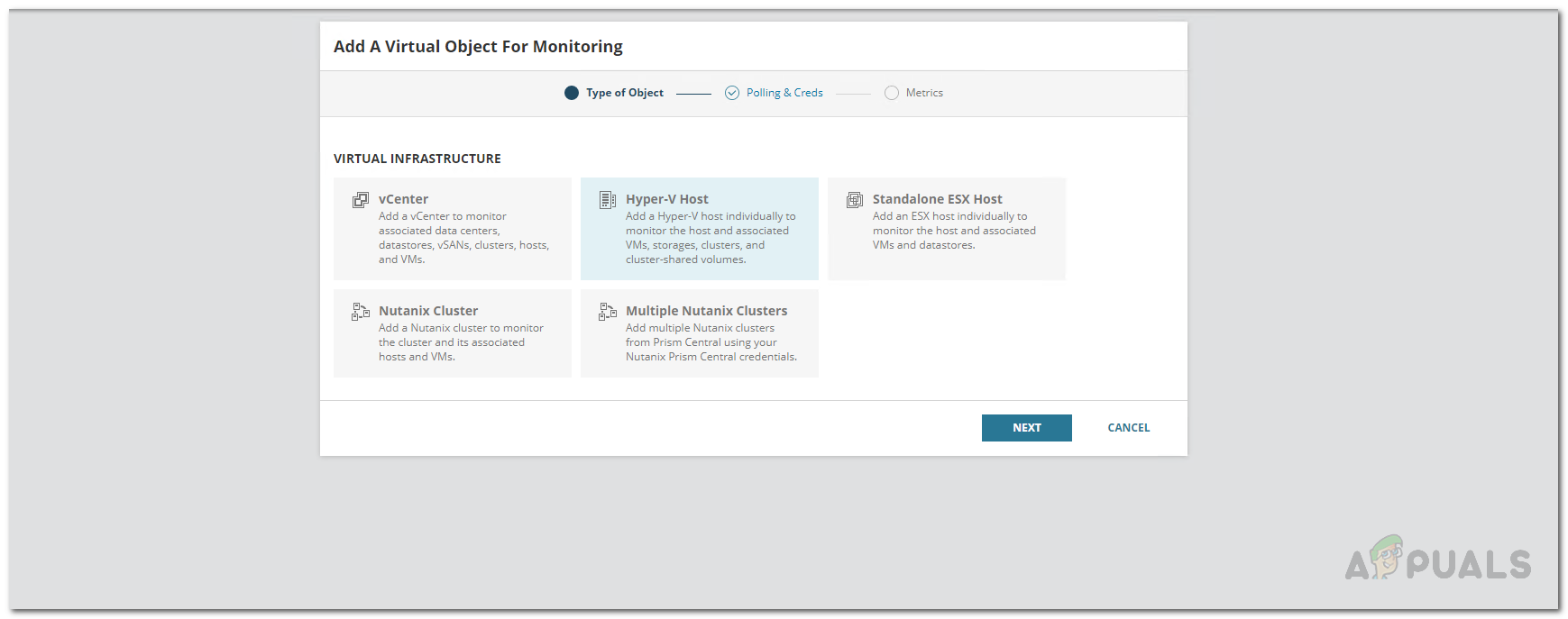
Task: Choose the vCenter title
Action: [x=403, y=199]
